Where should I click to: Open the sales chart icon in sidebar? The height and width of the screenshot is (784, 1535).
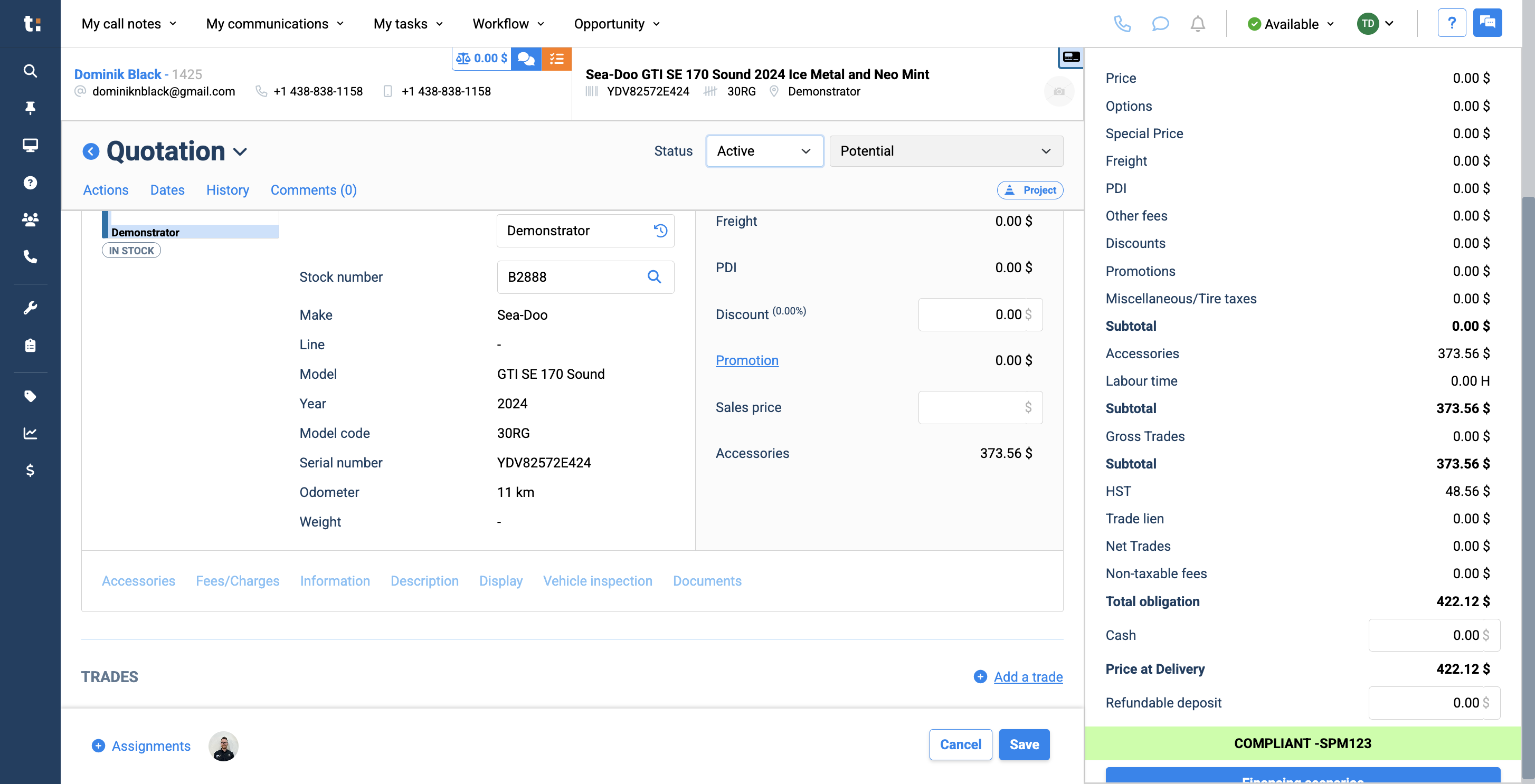[x=30, y=433]
